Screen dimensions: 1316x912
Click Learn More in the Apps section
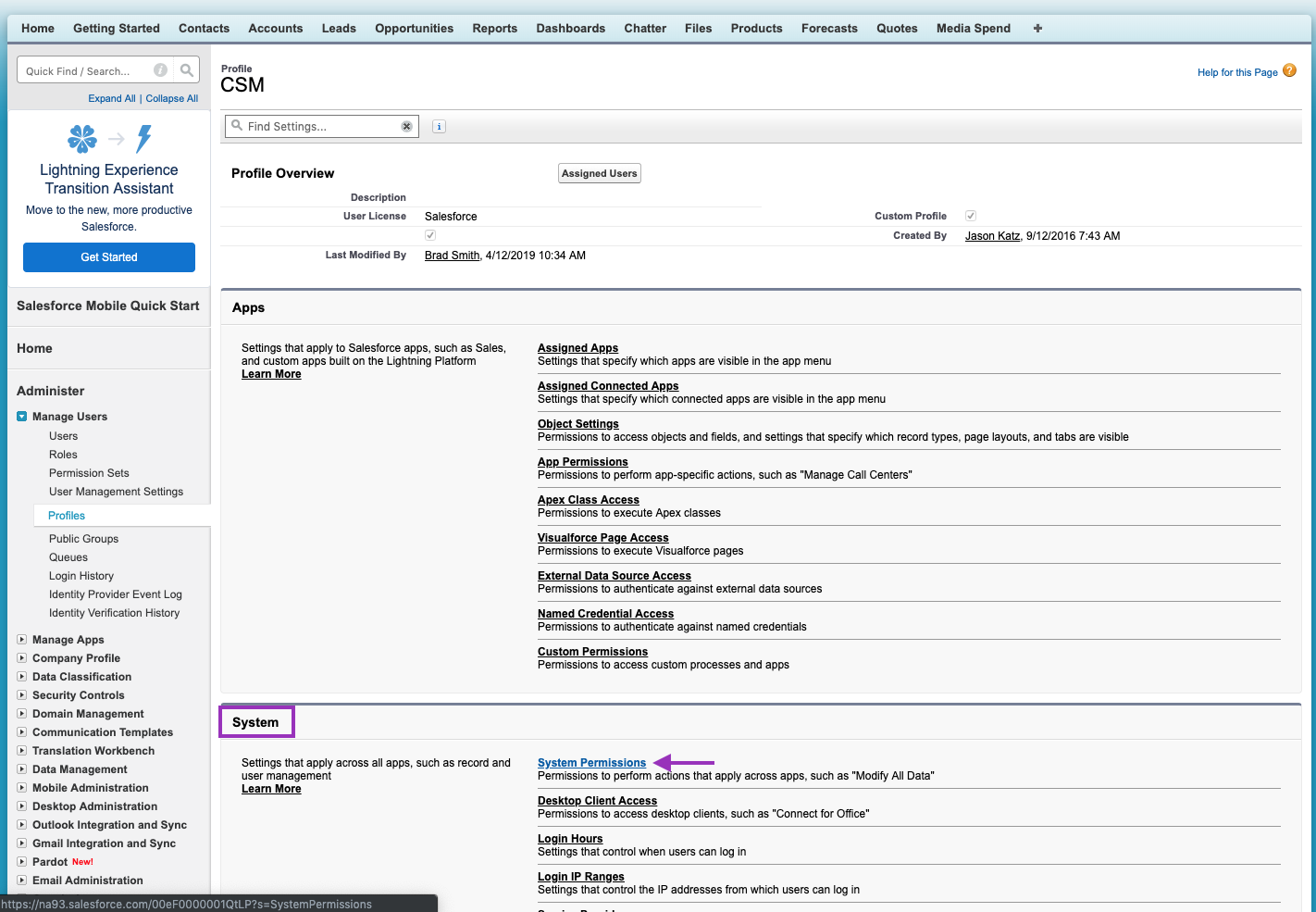tap(271, 374)
